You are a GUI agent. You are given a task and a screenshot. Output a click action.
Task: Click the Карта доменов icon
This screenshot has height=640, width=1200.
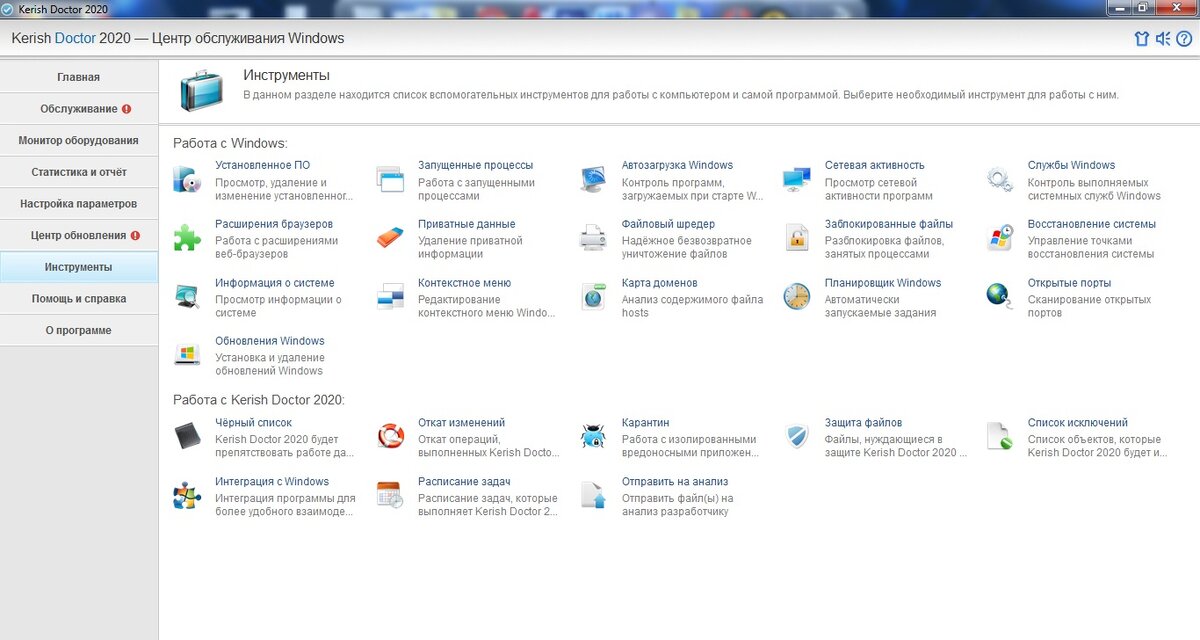593,296
